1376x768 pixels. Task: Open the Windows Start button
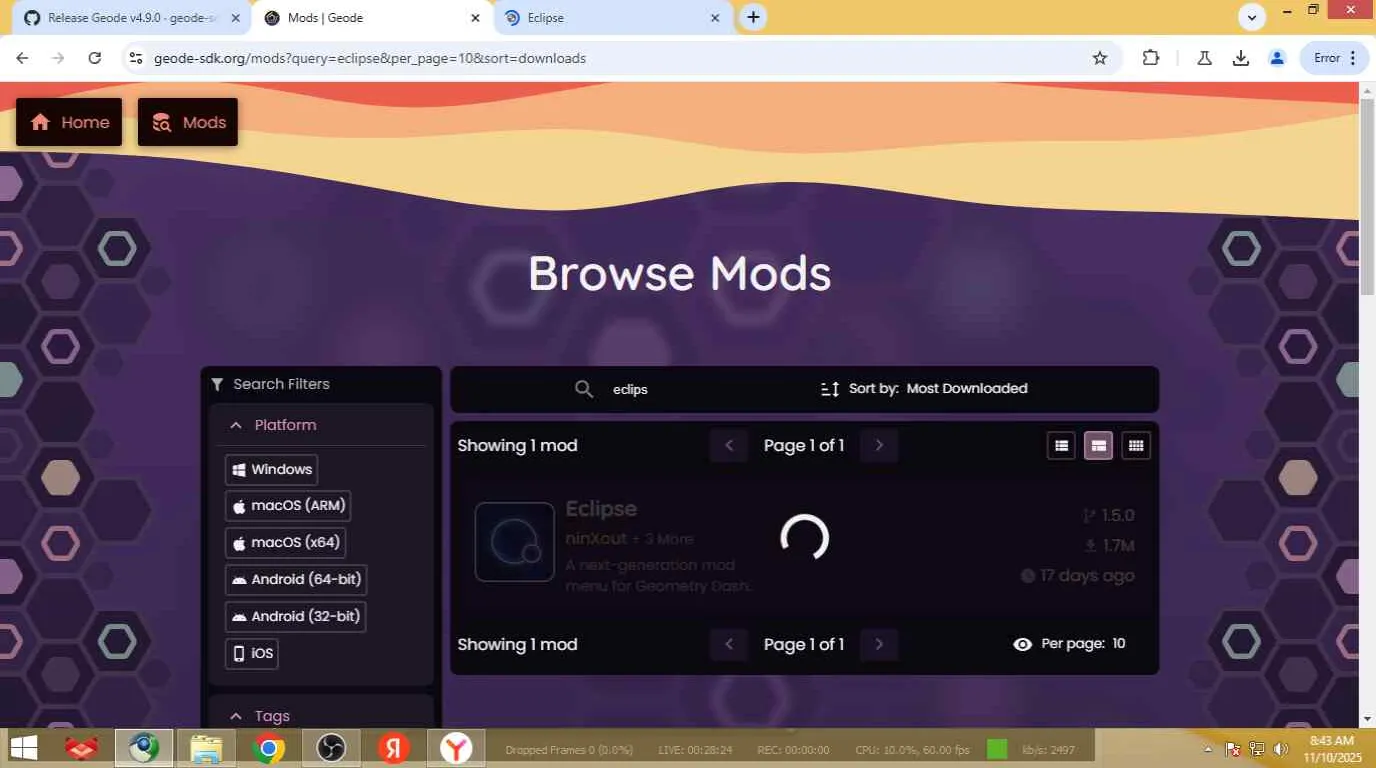tap(23, 748)
